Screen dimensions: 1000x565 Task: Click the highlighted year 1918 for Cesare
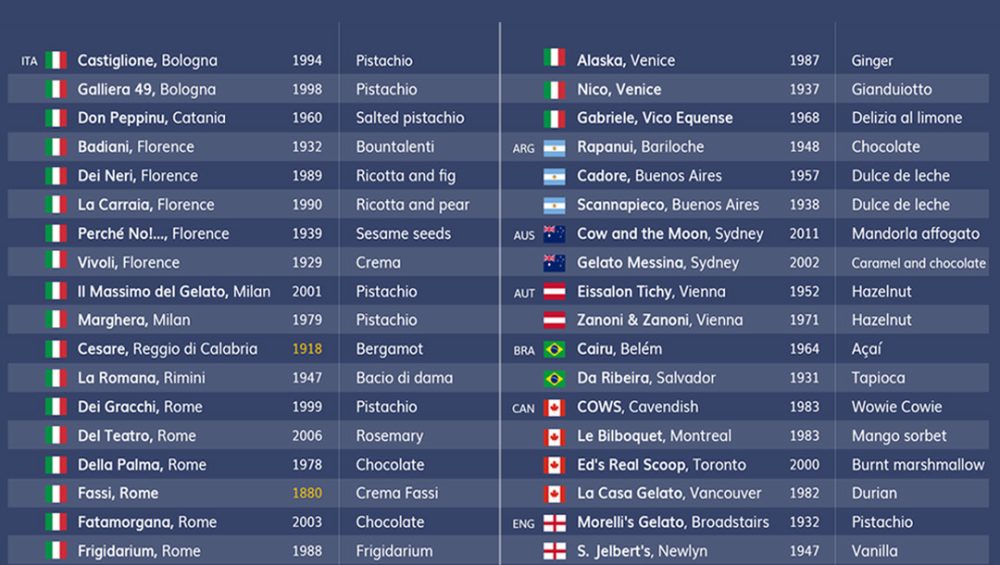[307, 350]
